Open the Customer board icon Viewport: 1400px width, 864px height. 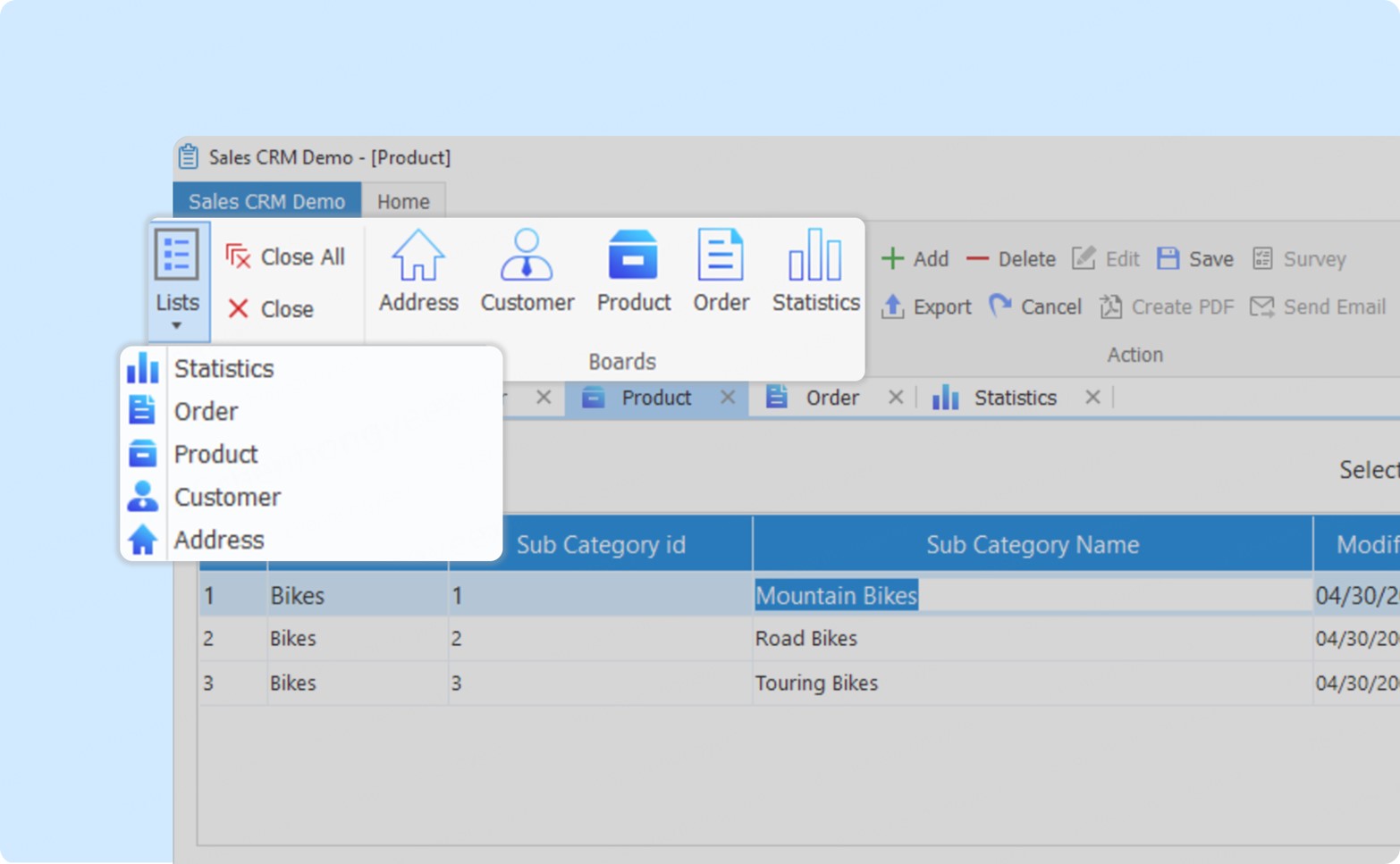coord(527,272)
